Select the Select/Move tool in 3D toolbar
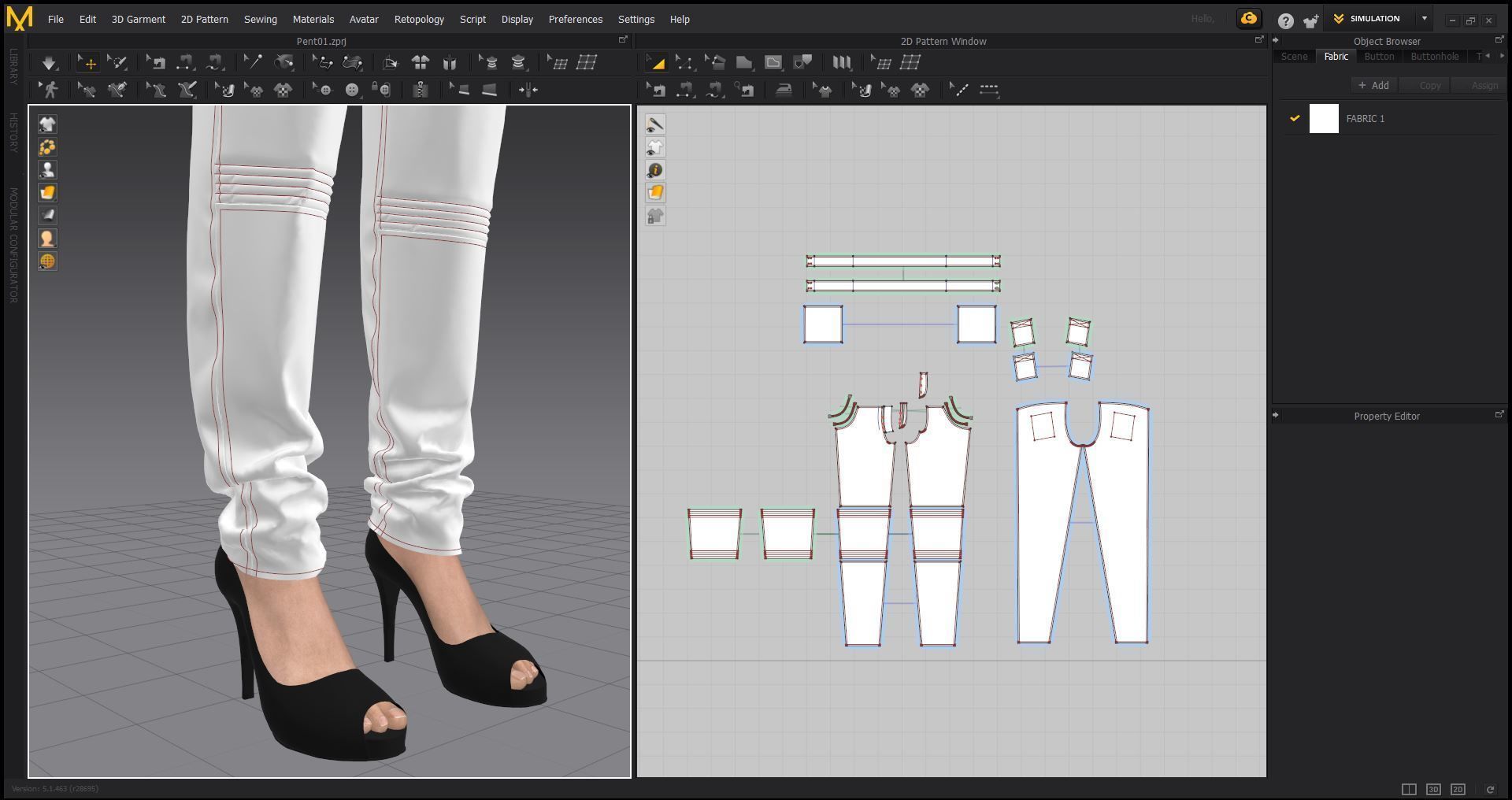Image resolution: width=1512 pixels, height=800 pixels. (87, 63)
